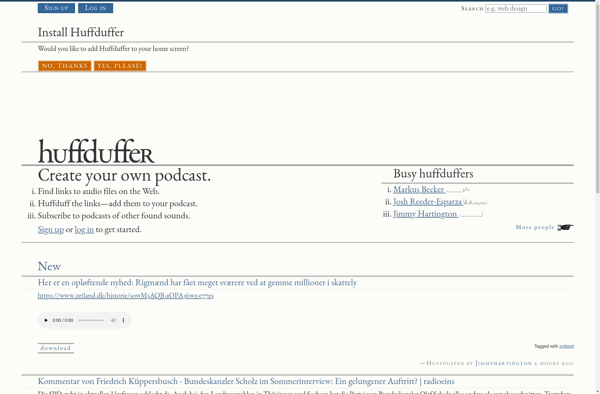Click Markus Becker's activity sparkline
Viewport: 600px width, 394px height.
coord(458,190)
